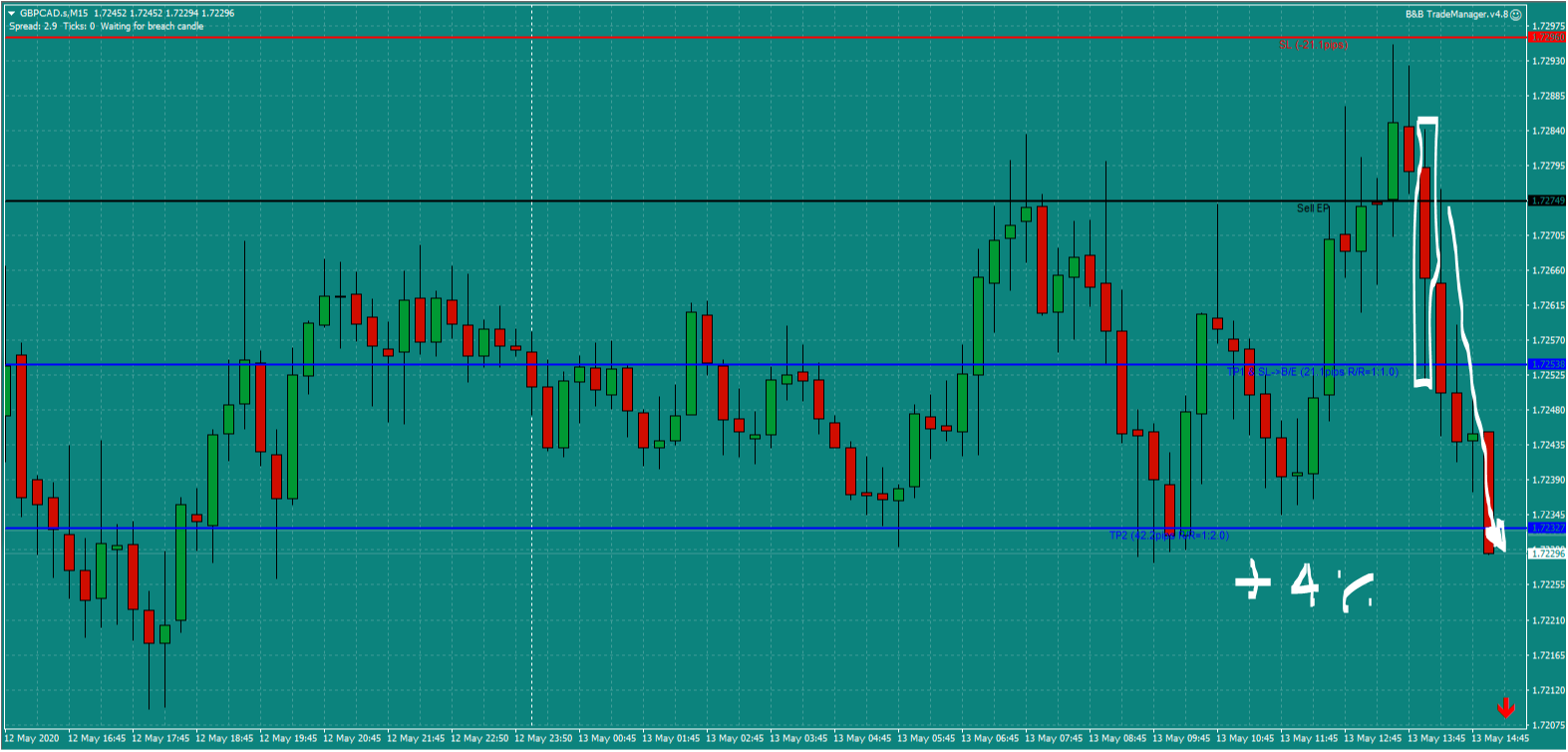Click the 1.72210 price axis value
Image resolution: width=1568 pixels, height=752 pixels.
click(1548, 620)
